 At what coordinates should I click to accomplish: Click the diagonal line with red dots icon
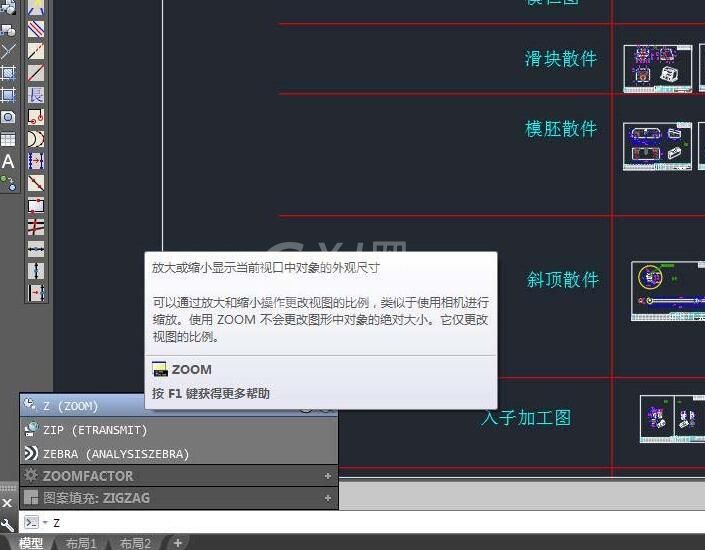[x=36, y=183]
